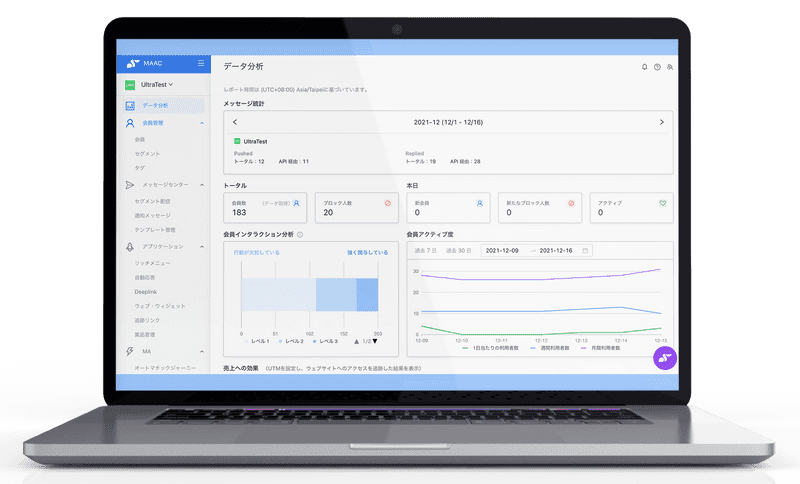The image size is (800, 484).
Task: Click the 会員管理 person icon
Action: pos(130,123)
